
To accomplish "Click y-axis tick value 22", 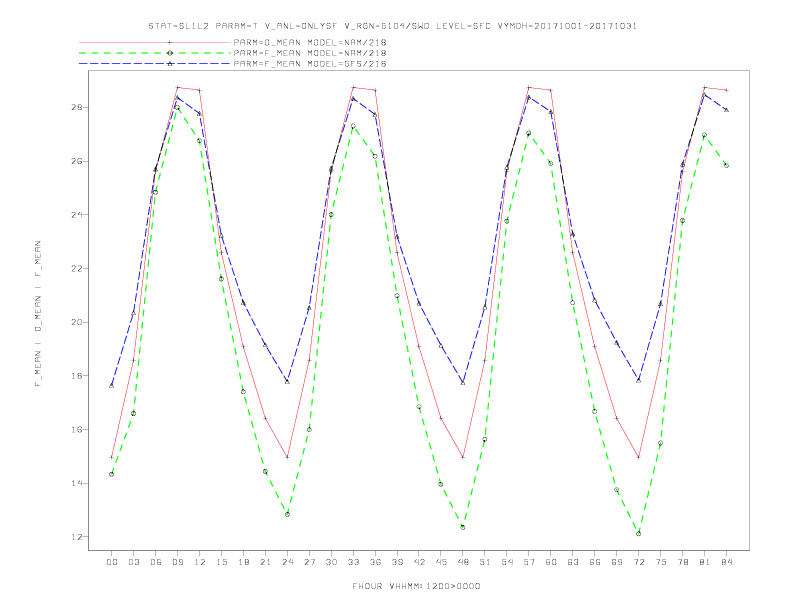I will click(x=76, y=269).
